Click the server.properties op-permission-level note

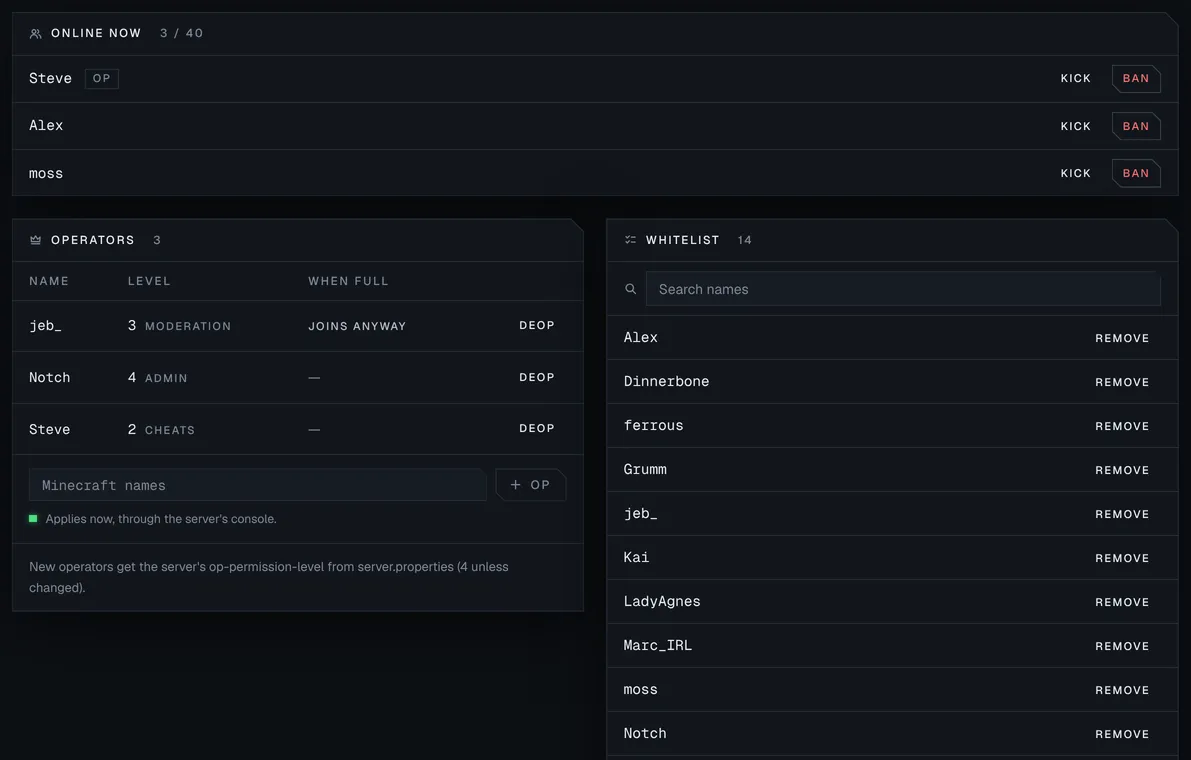point(269,577)
